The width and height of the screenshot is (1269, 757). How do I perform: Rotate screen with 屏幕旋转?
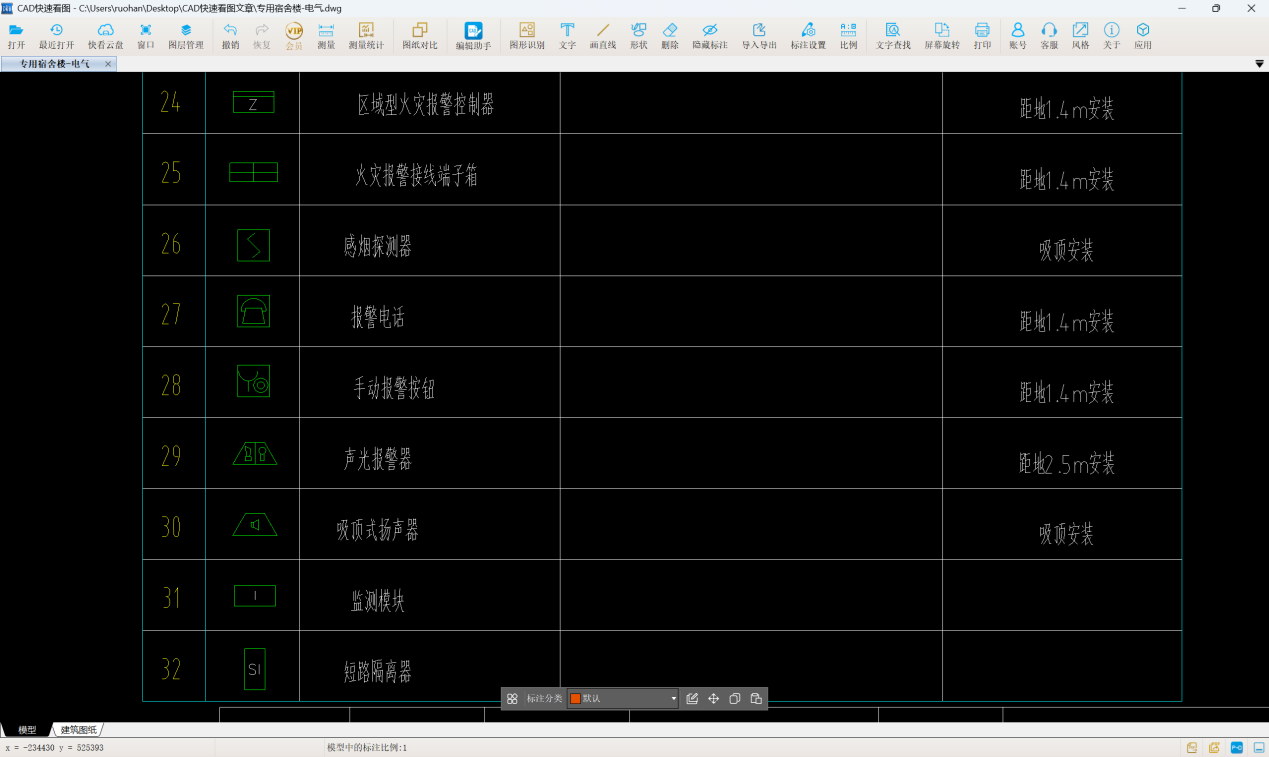tap(942, 36)
